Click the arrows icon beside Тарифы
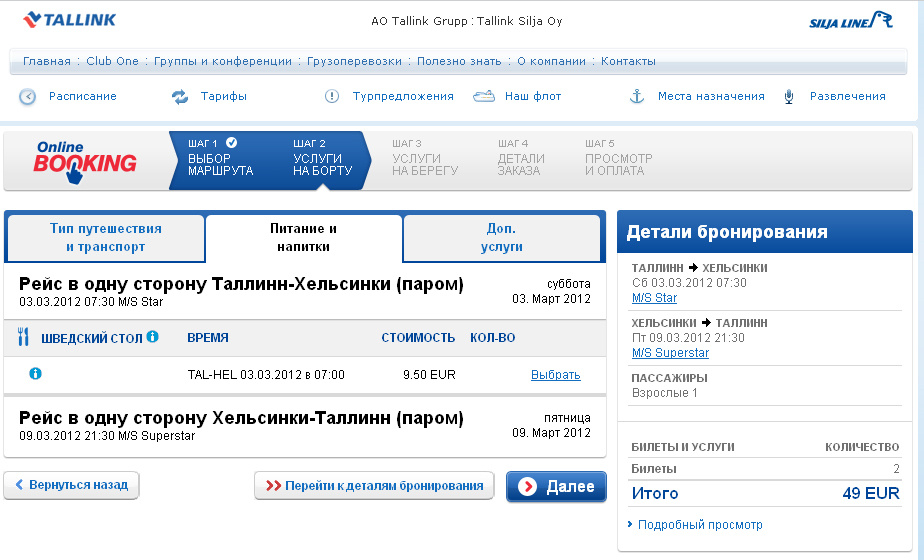Screen dimensions: 924x560 [180, 97]
